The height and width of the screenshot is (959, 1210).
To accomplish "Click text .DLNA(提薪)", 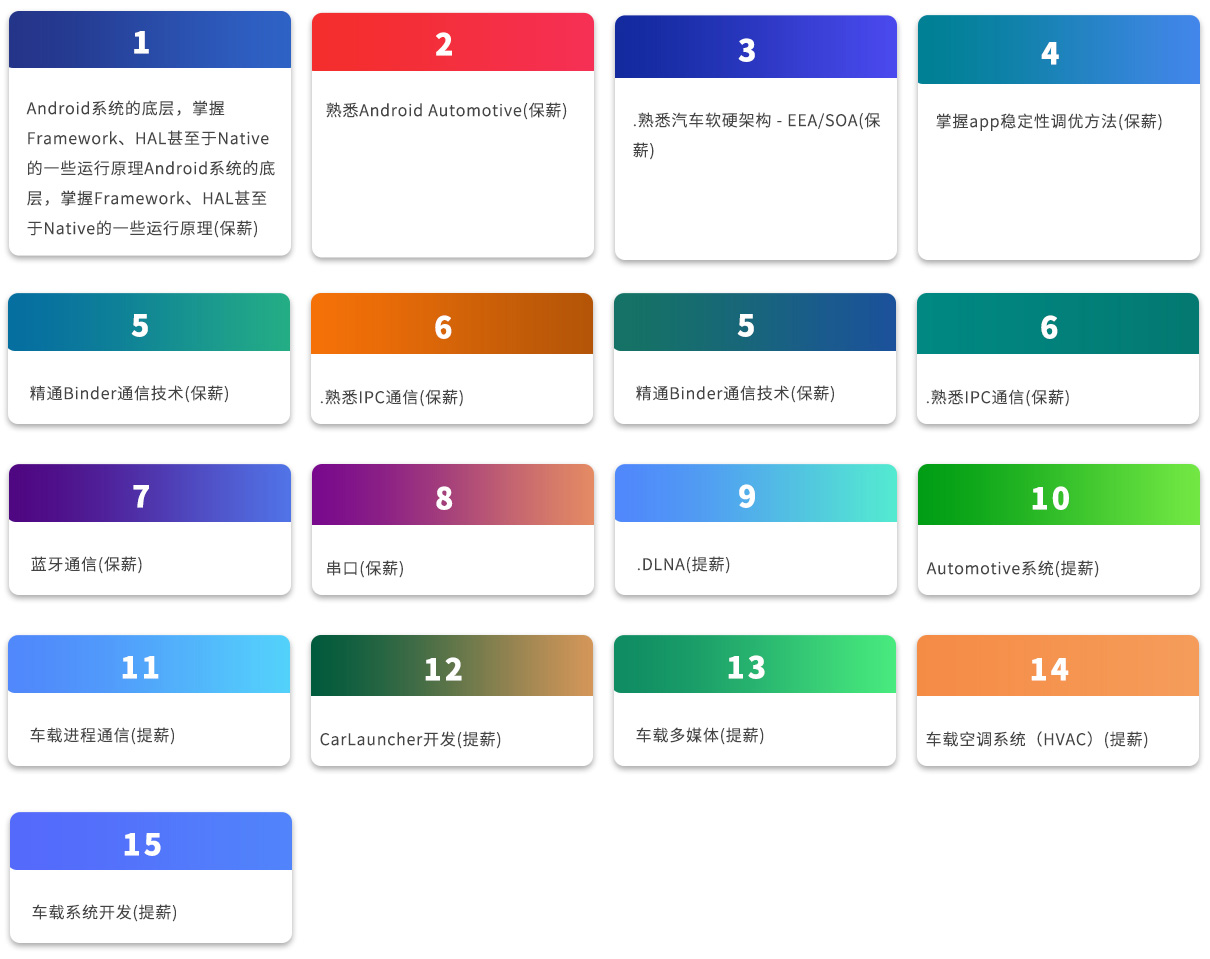I will 684,564.
